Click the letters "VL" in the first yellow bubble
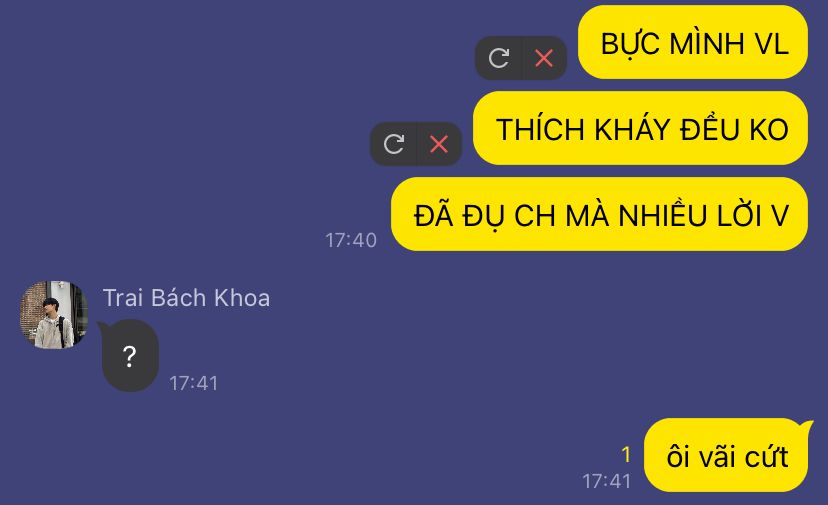The width and height of the screenshot is (828, 505). [772, 43]
